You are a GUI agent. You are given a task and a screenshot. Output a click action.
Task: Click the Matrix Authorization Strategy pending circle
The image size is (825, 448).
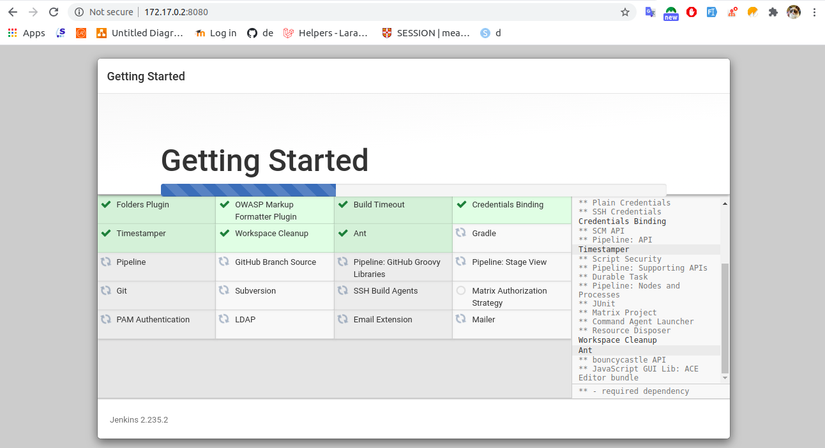coord(461,290)
